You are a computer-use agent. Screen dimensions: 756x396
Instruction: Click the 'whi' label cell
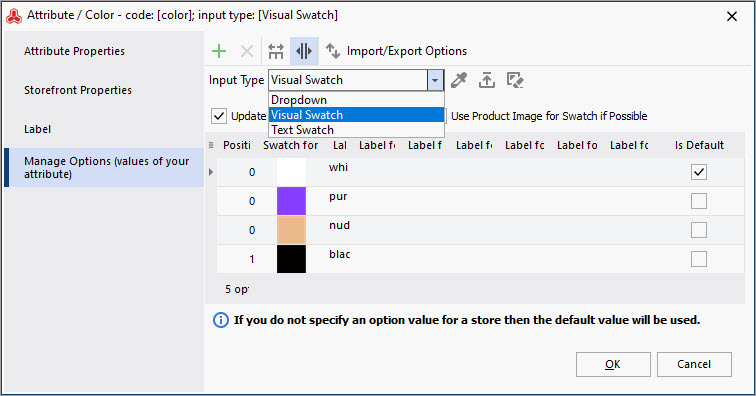[338, 167]
